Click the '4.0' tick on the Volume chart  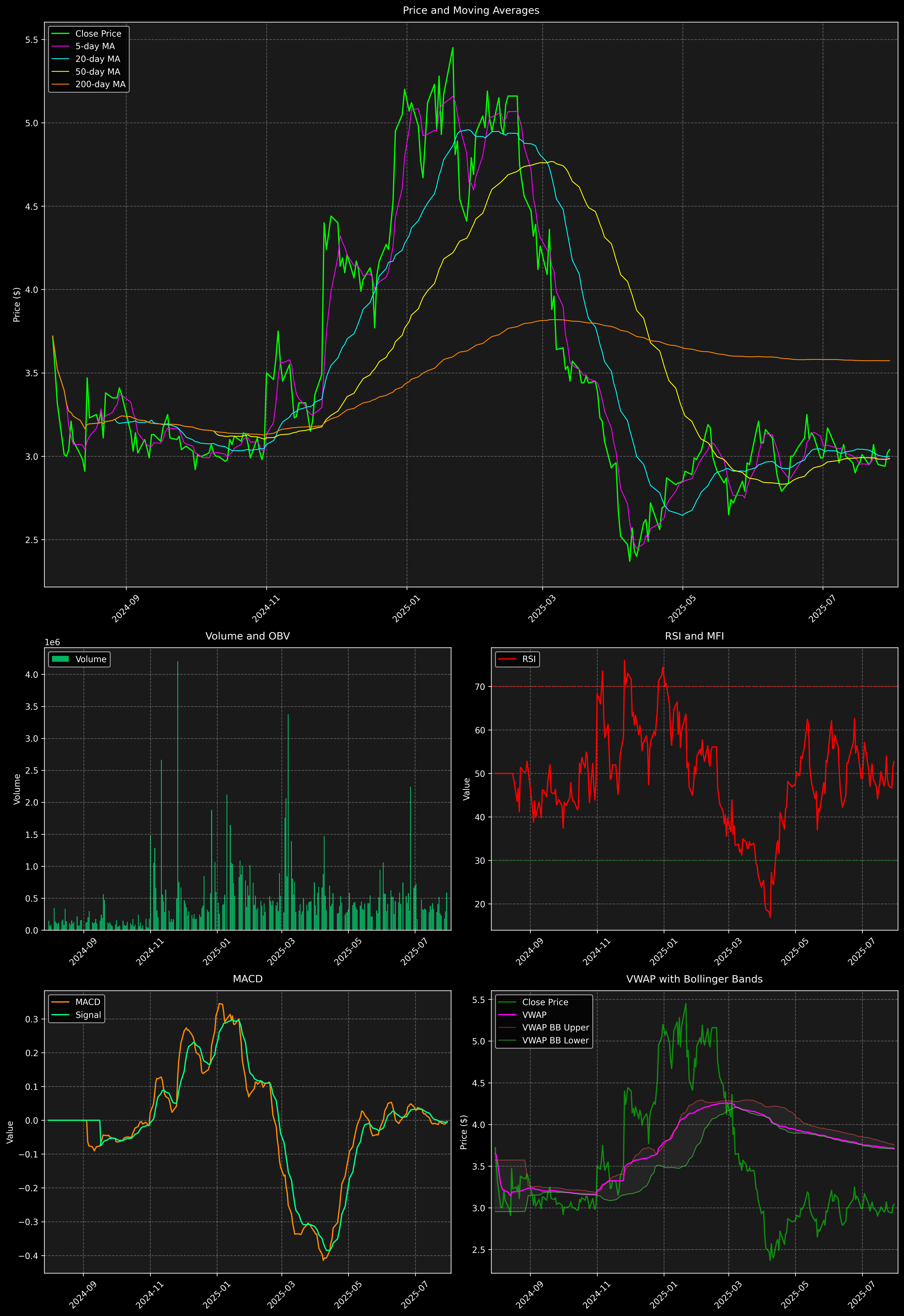(x=32, y=674)
